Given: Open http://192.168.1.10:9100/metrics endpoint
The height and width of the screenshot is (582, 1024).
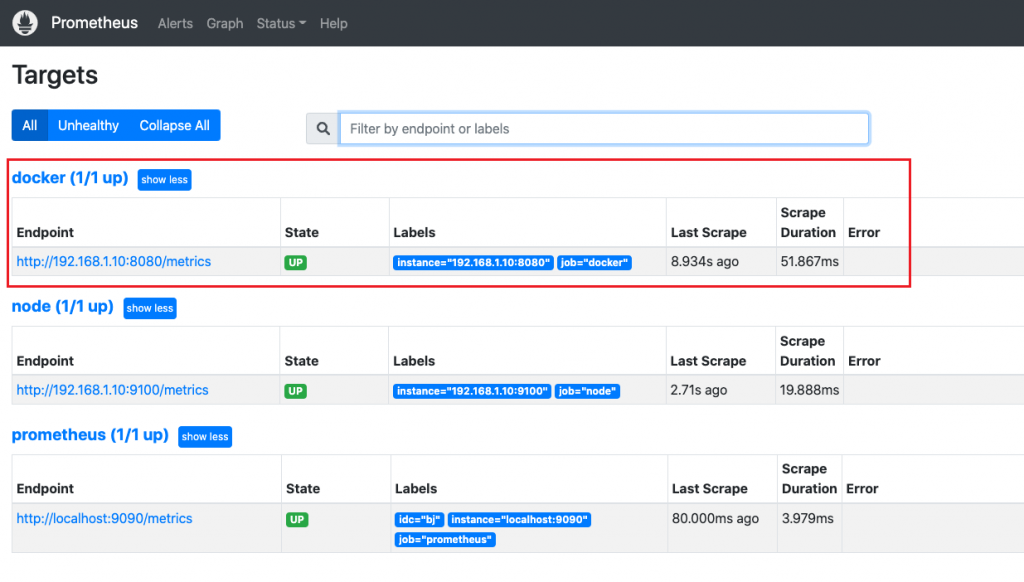Looking at the screenshot, I should [x=112, y=390].
